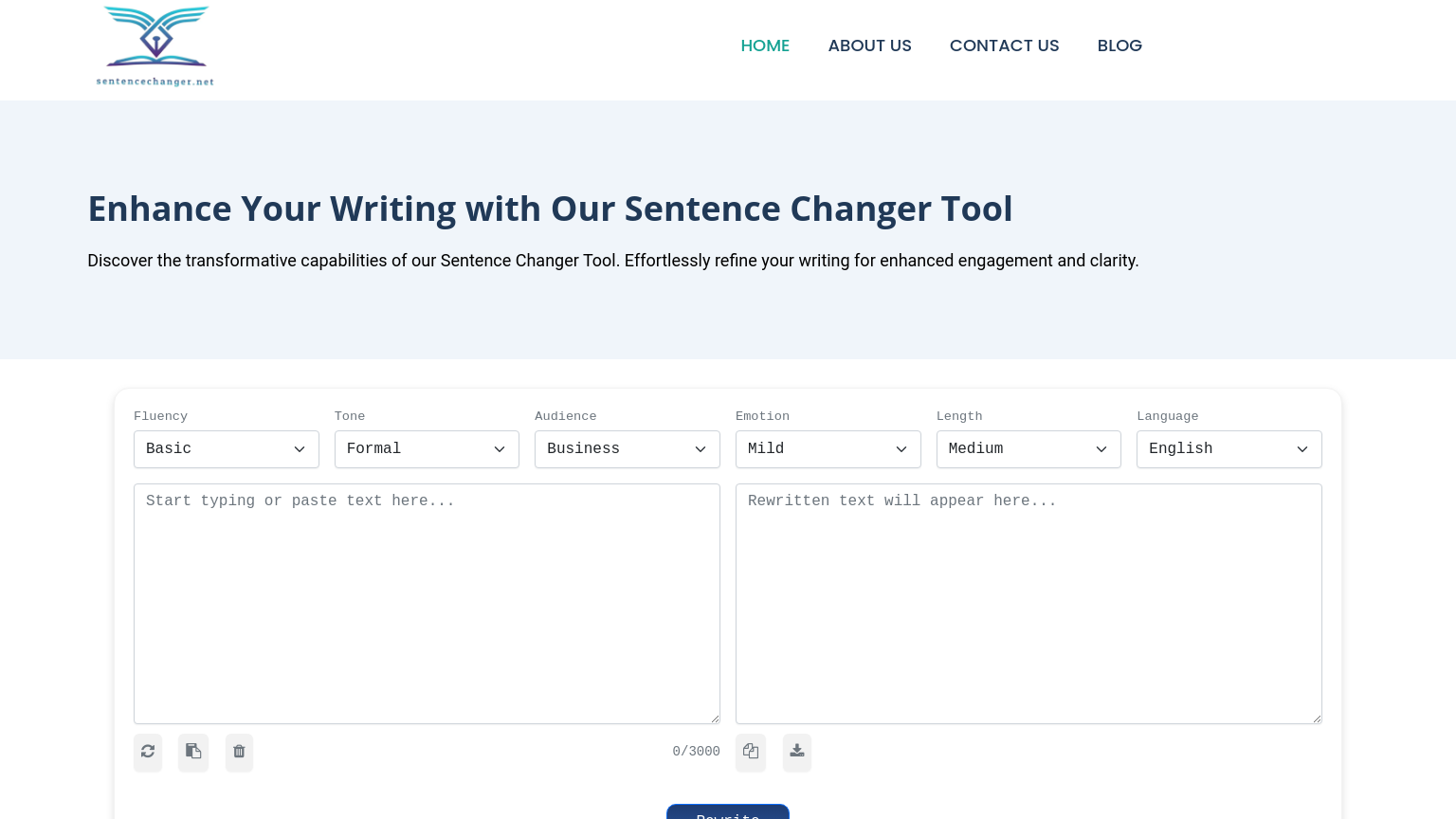Clear input with the trash icon
Screen dimensions: 1456x819
(x=239, y=752)
